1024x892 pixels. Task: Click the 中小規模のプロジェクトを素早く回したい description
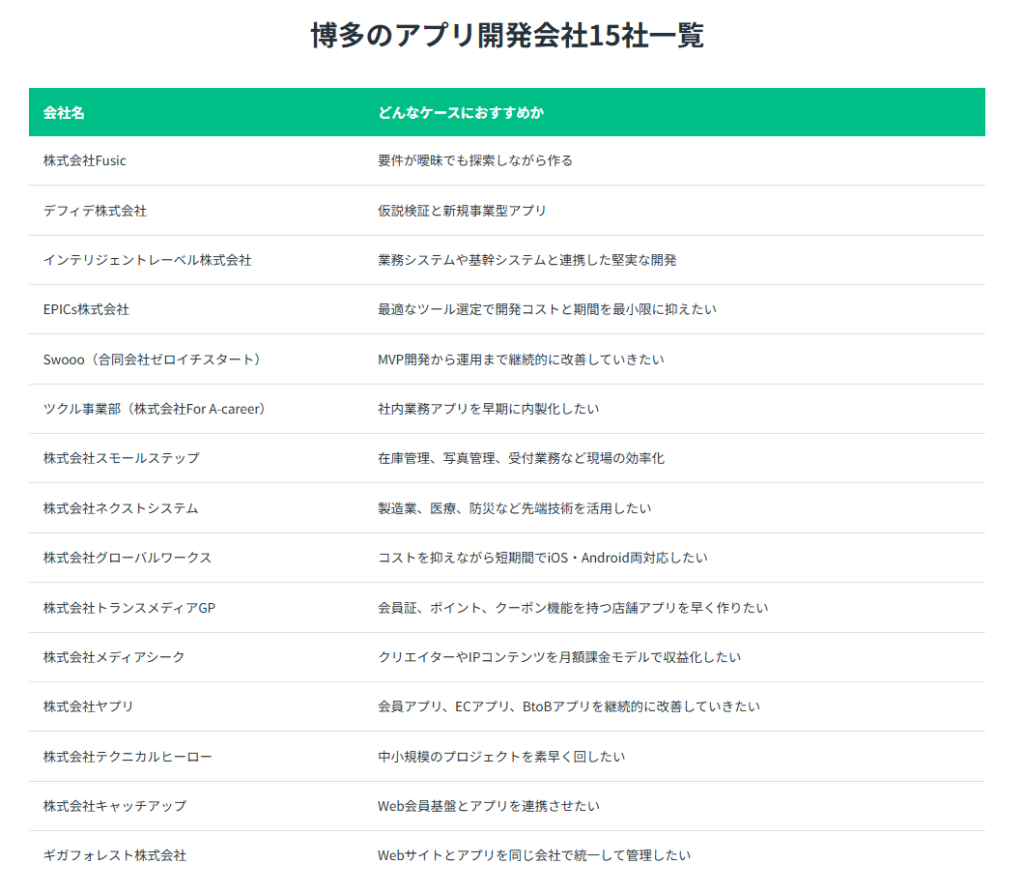(501, 756)
